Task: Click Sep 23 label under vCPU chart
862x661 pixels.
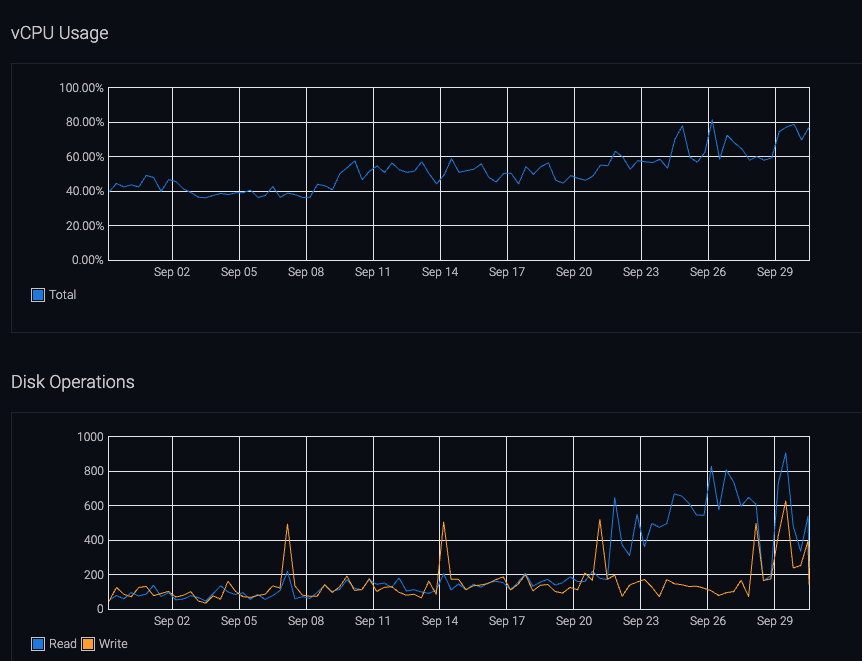Action: pyautogui.click(x=641, y=272)
